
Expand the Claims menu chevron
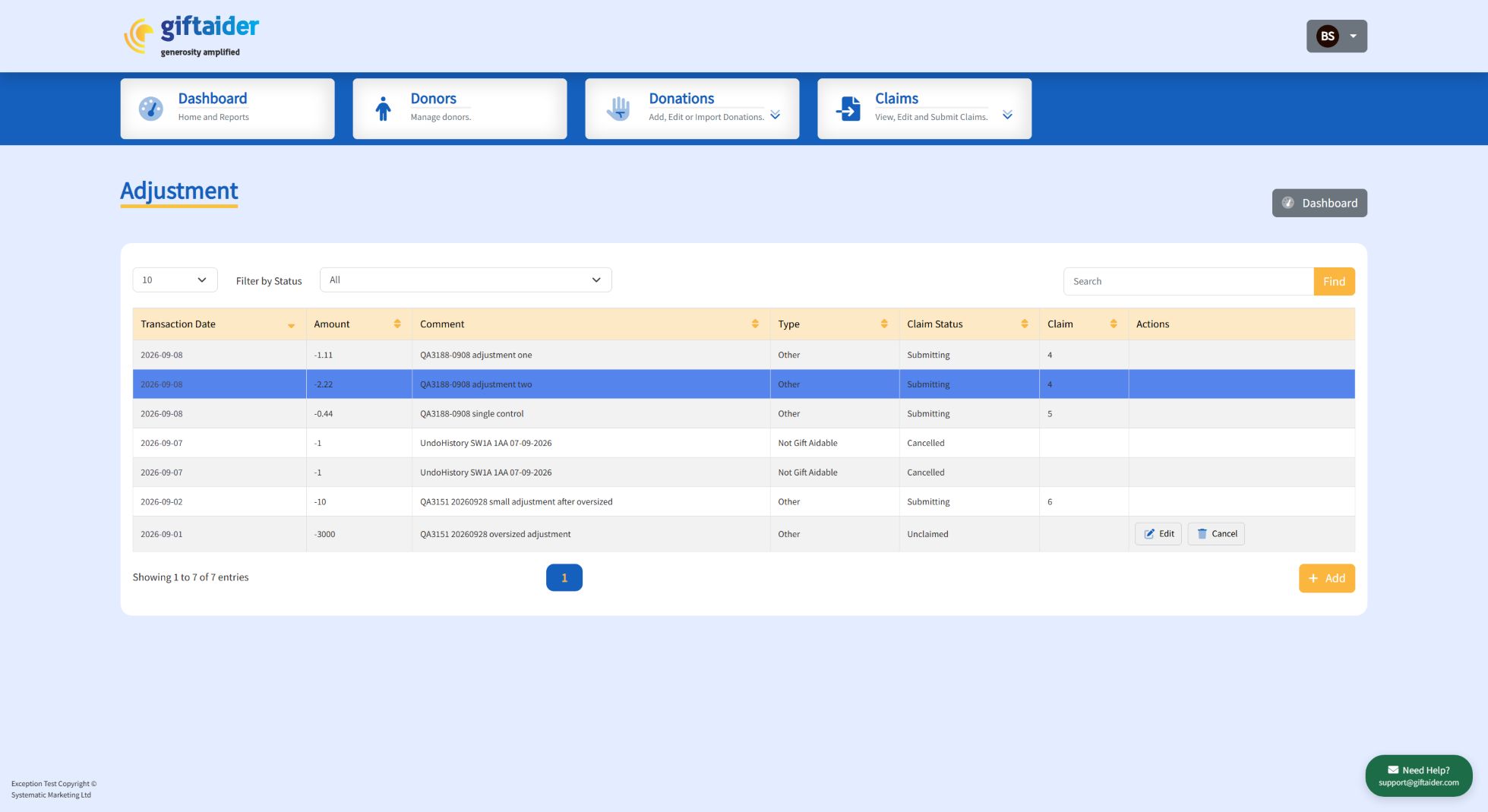tap(1007, 115)
